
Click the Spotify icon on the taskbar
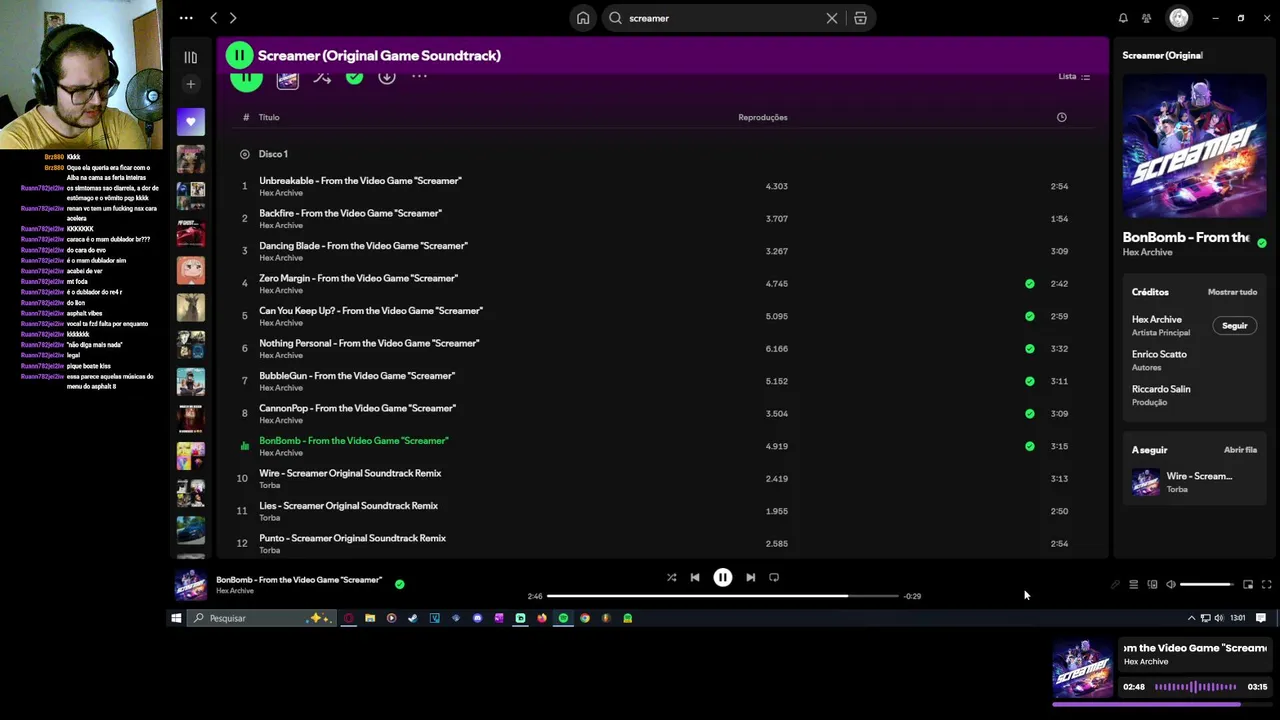pyautogui.click(x=563, y=618)
